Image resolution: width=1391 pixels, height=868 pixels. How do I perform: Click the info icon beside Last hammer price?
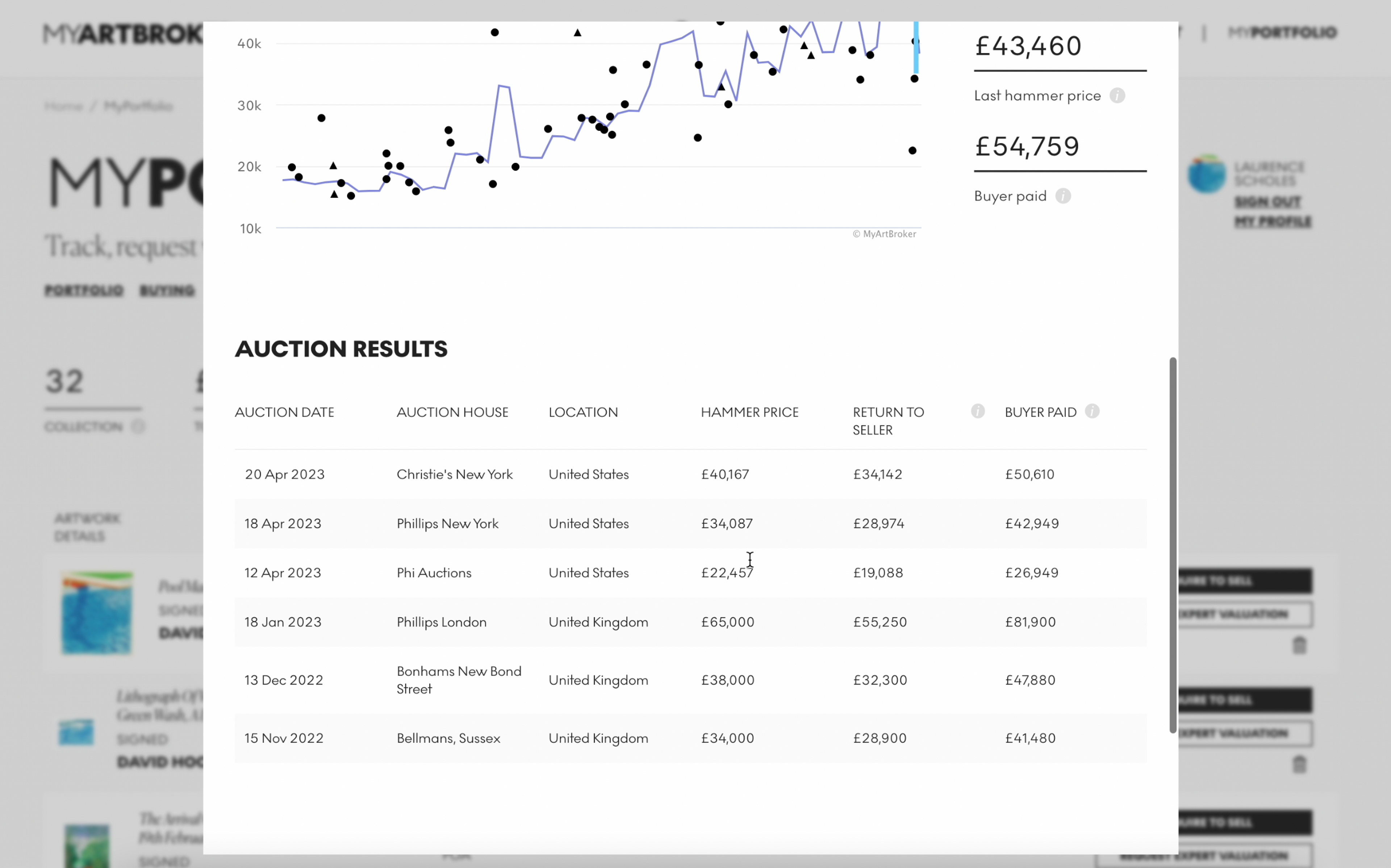1116,95
